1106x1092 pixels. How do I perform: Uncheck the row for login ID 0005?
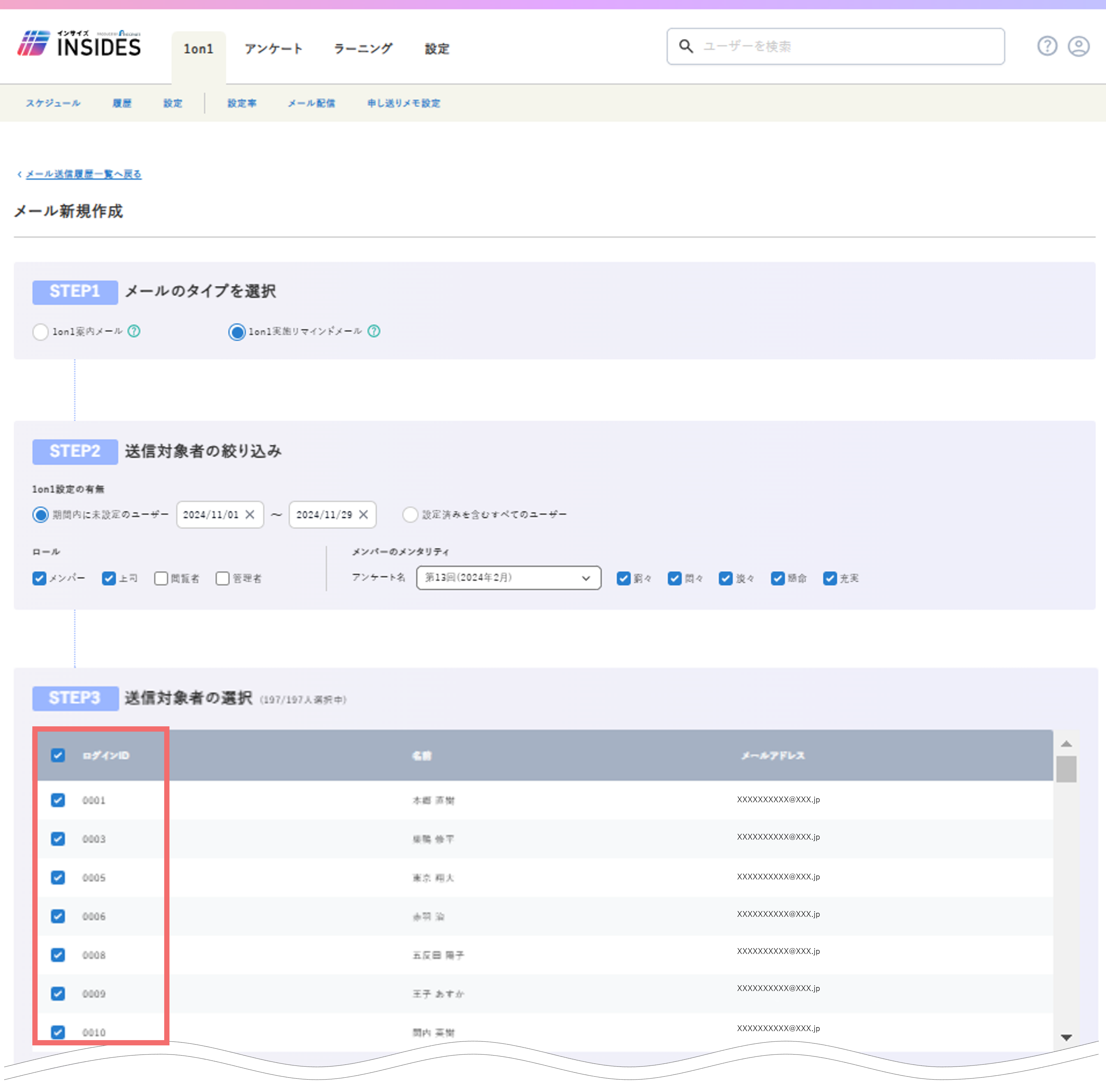tap(58, 877)
